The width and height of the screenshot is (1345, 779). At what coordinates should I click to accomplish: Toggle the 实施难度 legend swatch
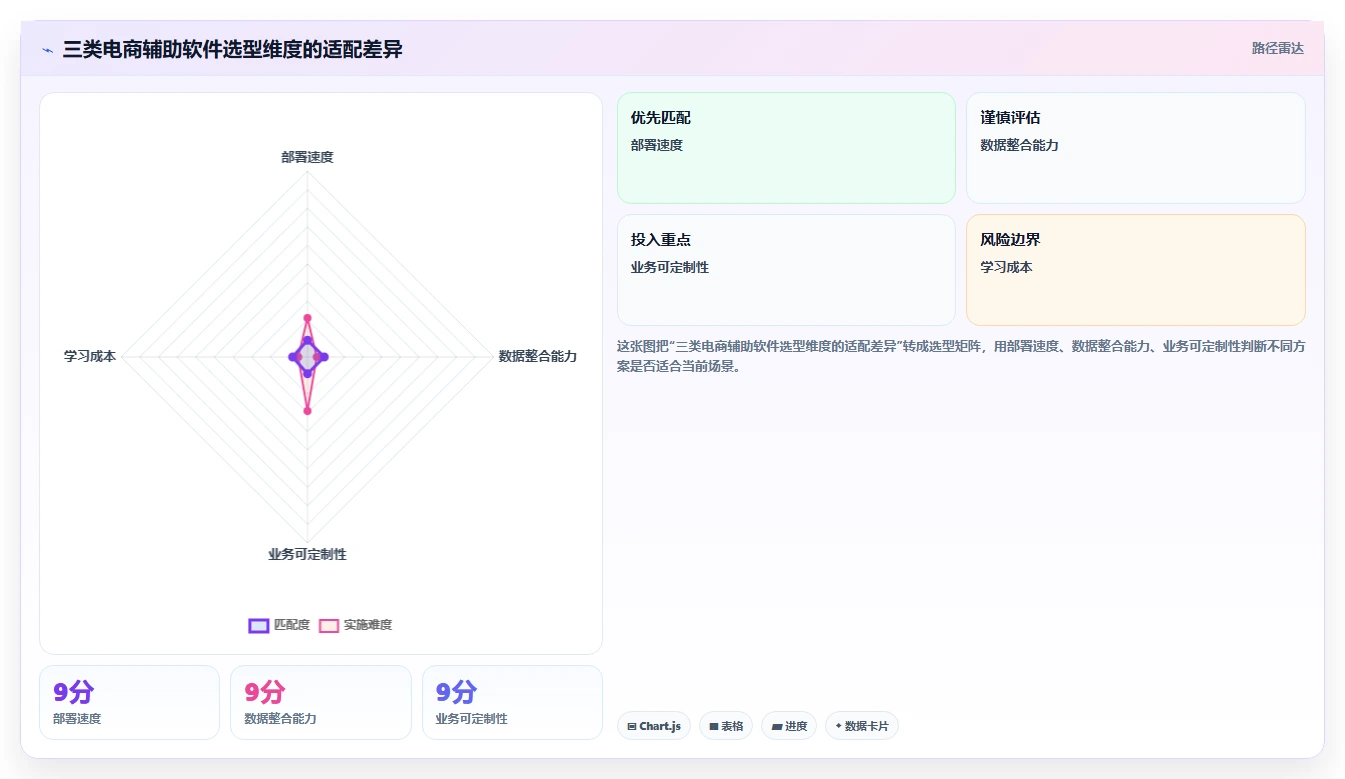click(329, 625)
